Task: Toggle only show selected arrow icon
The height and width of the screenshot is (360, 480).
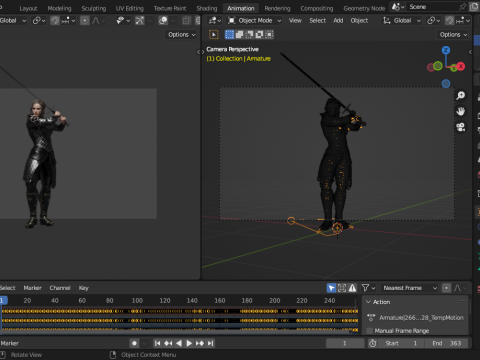Action: pyautogui.click(x=331, y=288)
